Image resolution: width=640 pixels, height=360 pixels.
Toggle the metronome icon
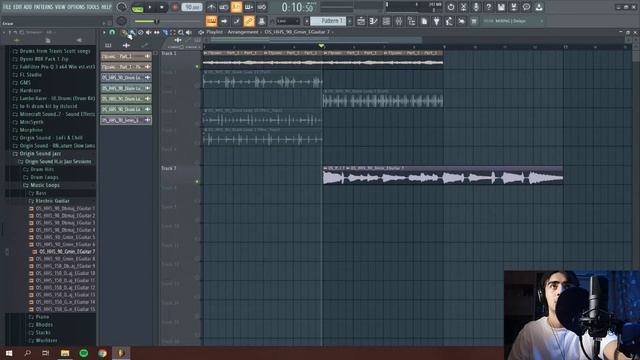(211, 7)
